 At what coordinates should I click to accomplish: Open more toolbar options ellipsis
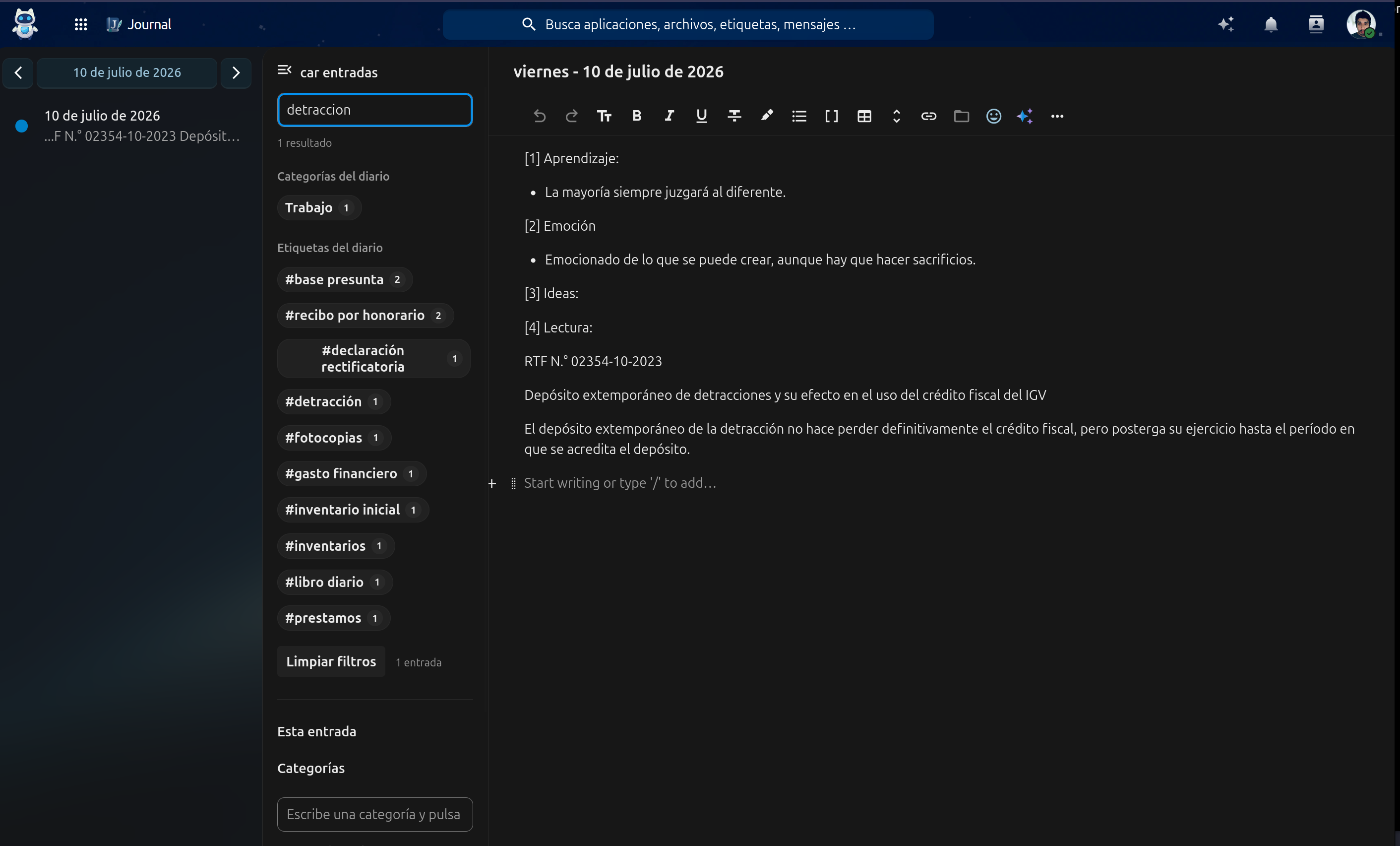[x=1057, y=117]
